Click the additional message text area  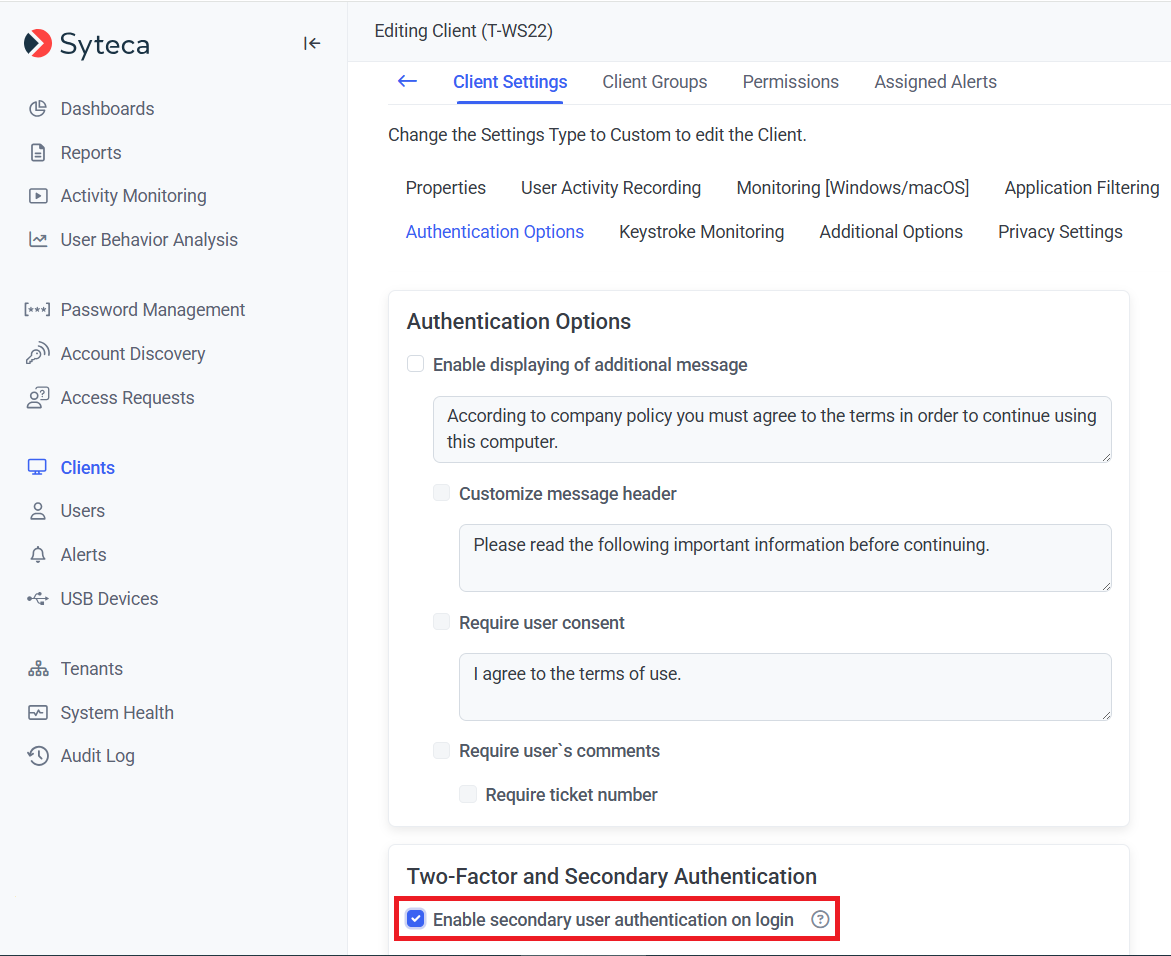coord(771,429)
